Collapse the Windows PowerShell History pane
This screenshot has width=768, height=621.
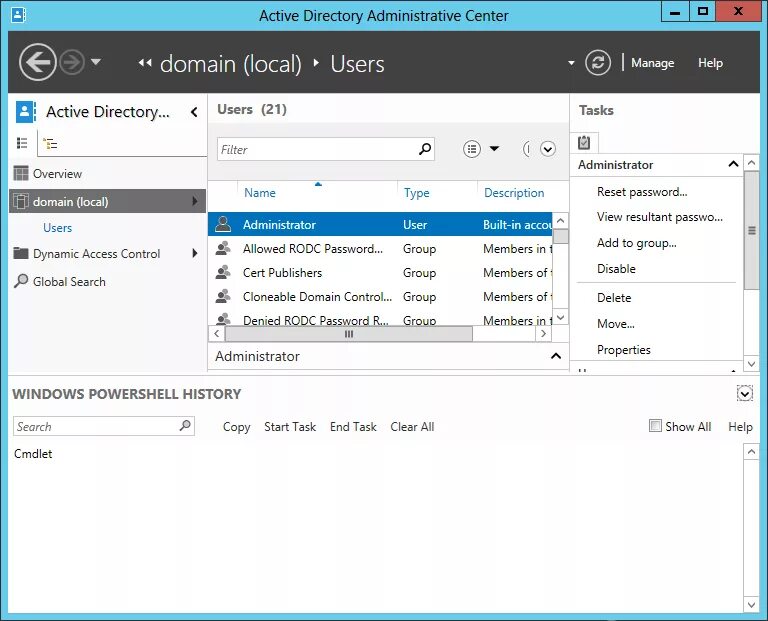pos(744,393)
